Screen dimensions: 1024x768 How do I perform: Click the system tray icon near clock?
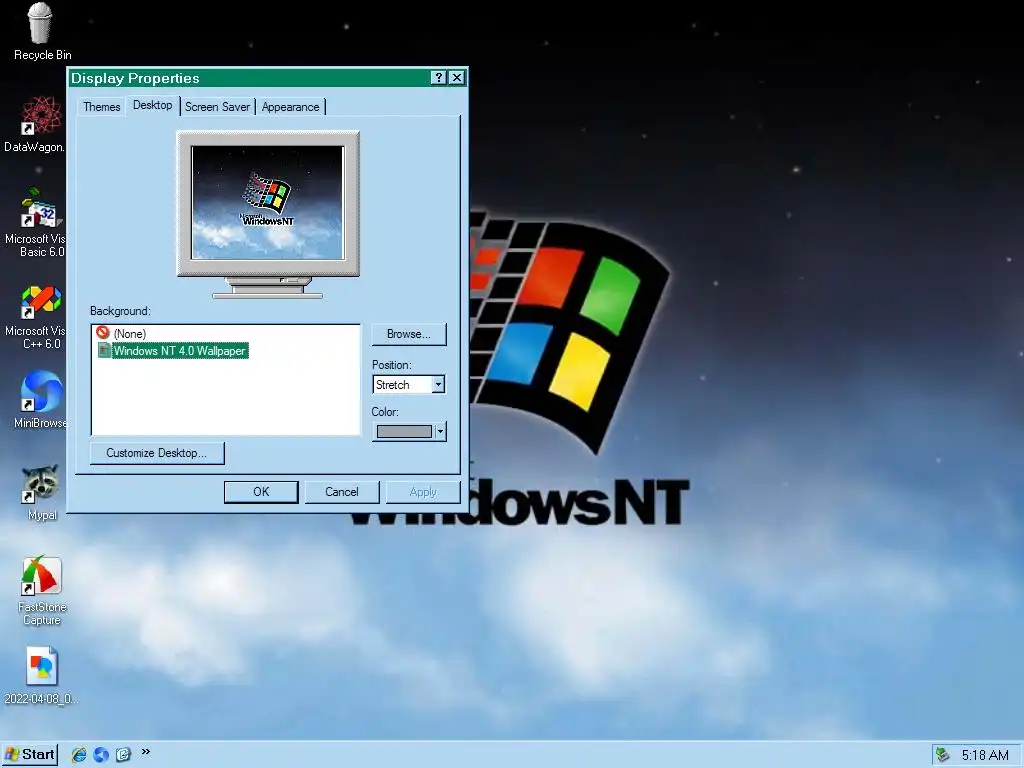[942, 755]
